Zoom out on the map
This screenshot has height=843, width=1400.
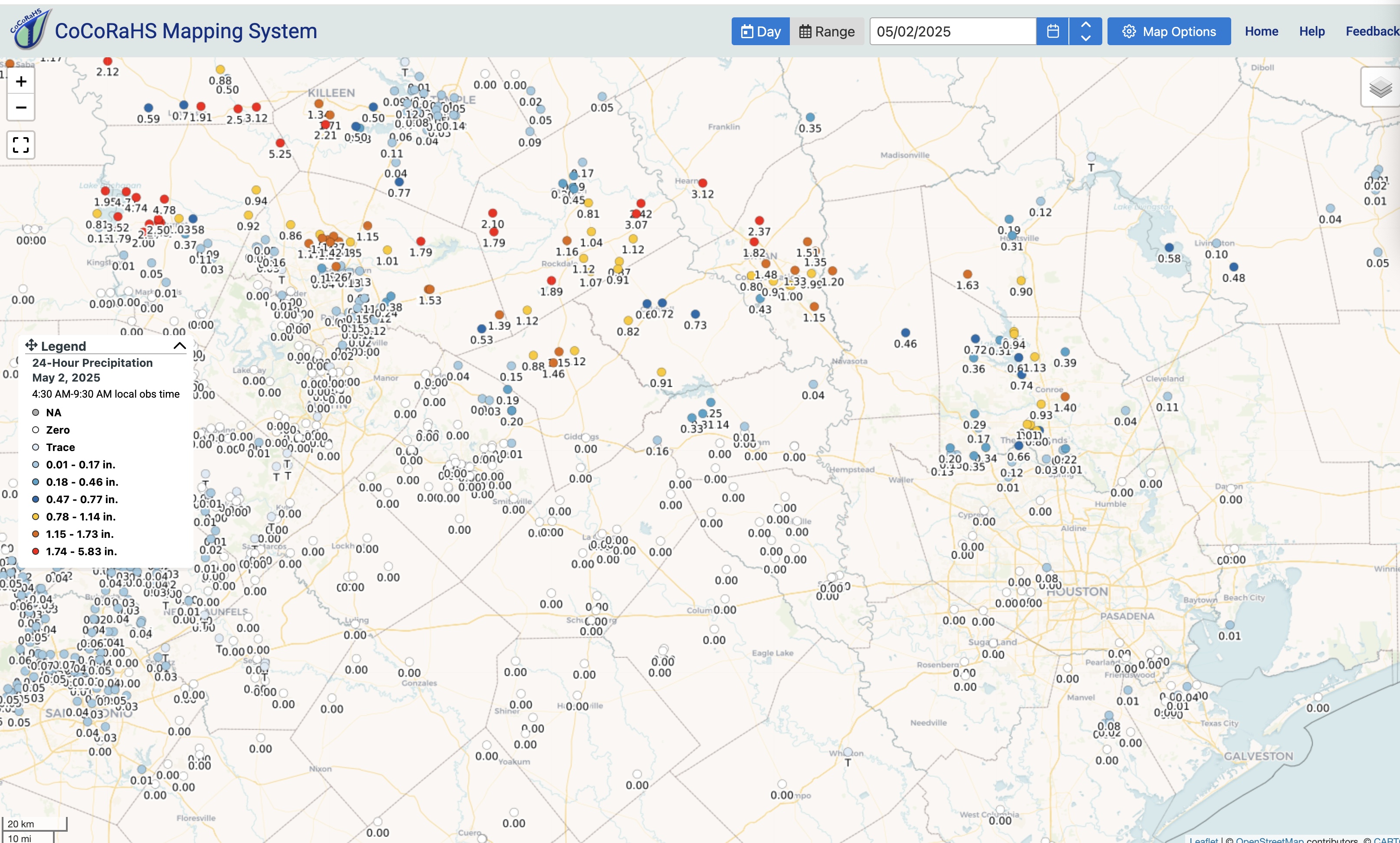click(x=21, y=107)
